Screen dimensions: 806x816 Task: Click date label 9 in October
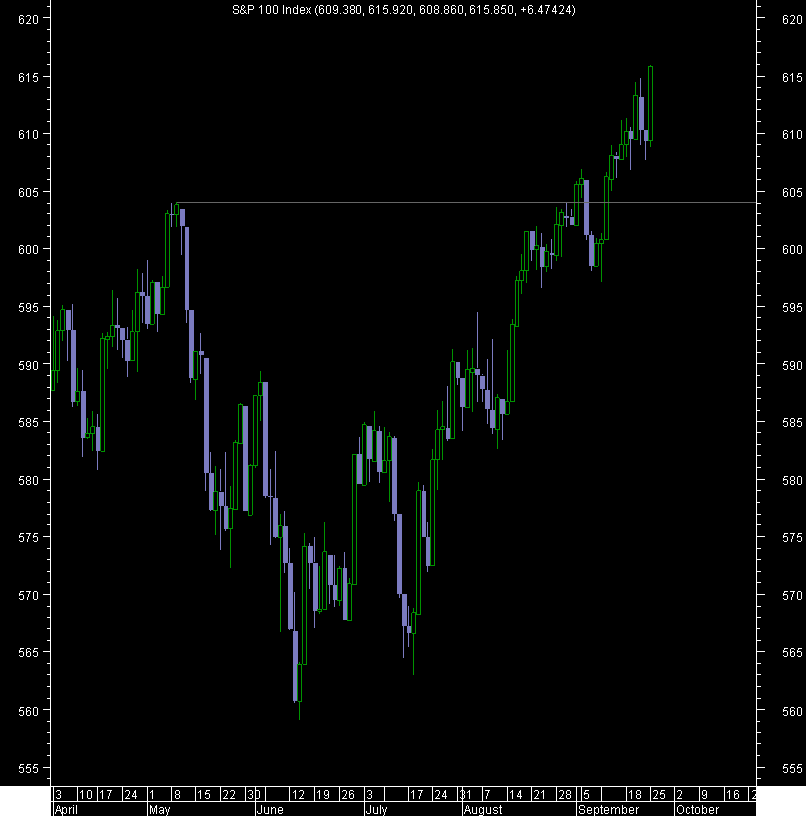tap(705, 795)
